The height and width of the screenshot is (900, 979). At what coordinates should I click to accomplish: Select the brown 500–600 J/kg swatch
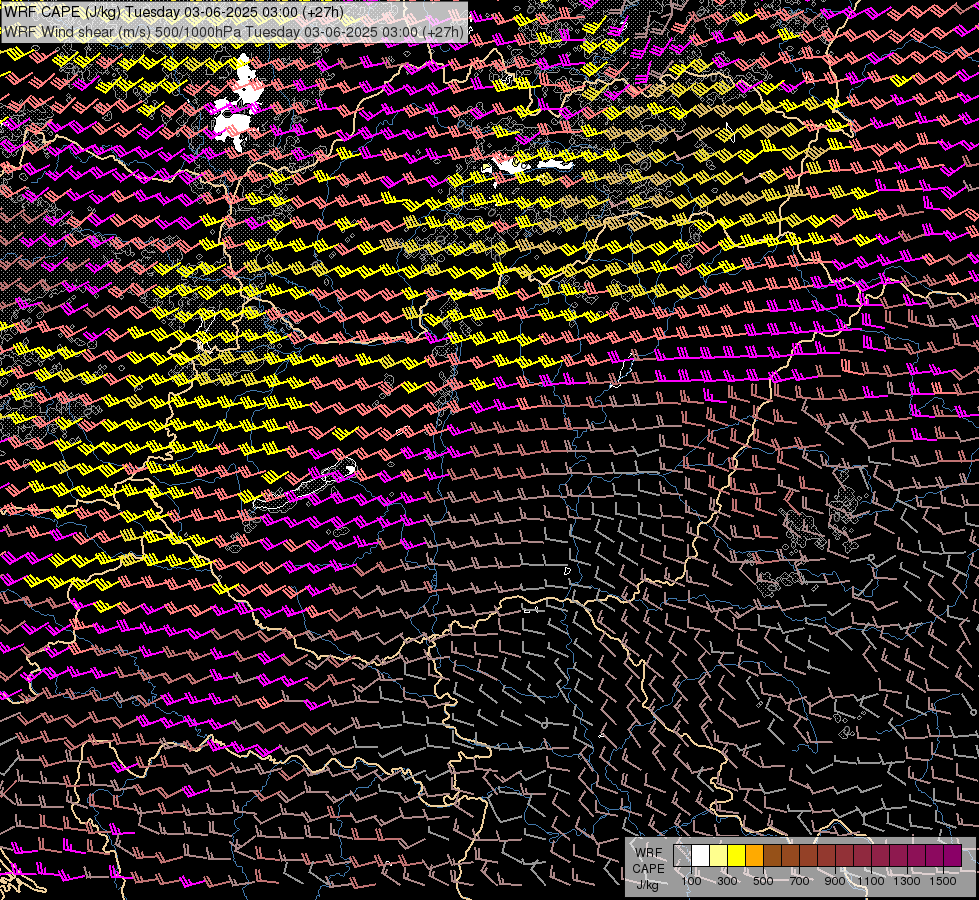coord(772,856)
